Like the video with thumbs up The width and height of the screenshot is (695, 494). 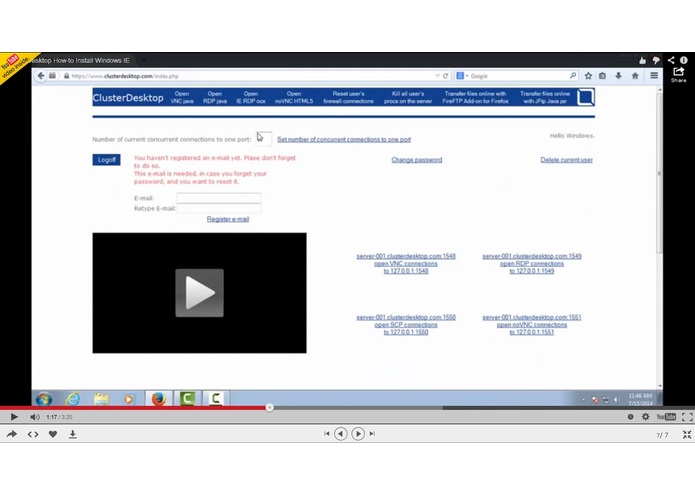[642, 60]
